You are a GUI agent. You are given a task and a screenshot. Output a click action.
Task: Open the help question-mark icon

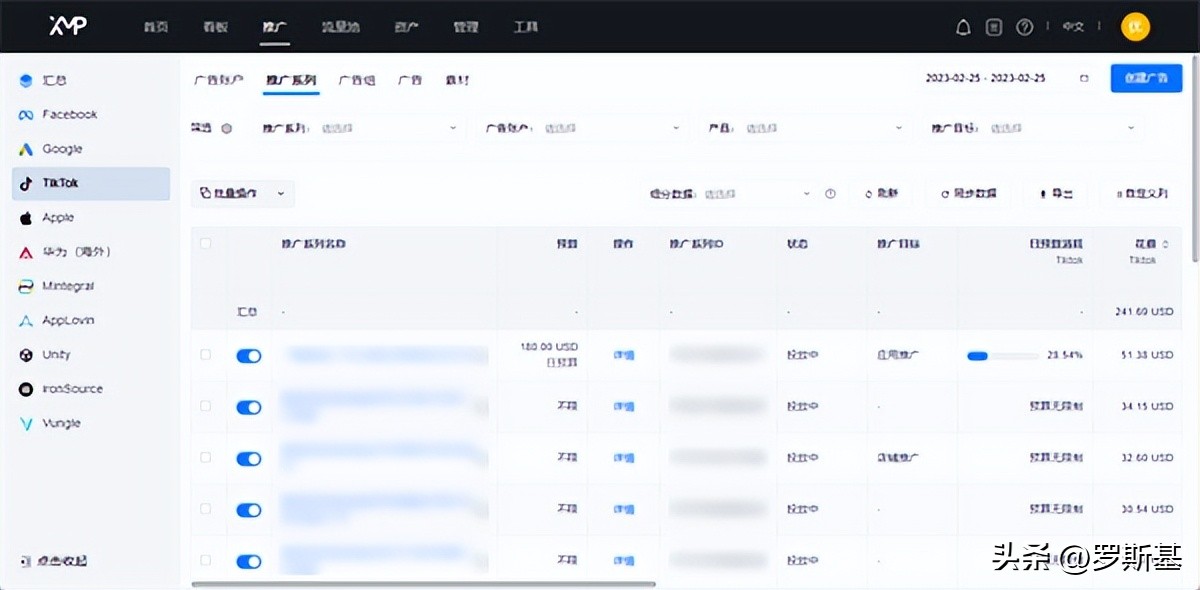[1024, 27]
